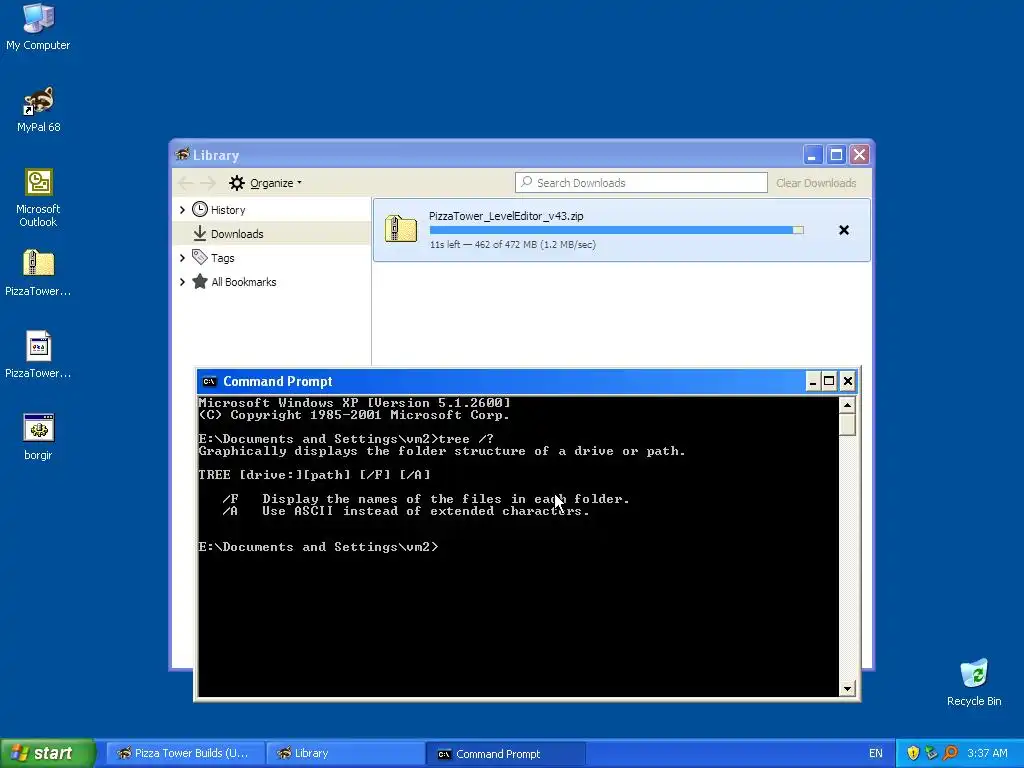Launch MyPal 68 browser shortcut

click(x=38, y=109)
